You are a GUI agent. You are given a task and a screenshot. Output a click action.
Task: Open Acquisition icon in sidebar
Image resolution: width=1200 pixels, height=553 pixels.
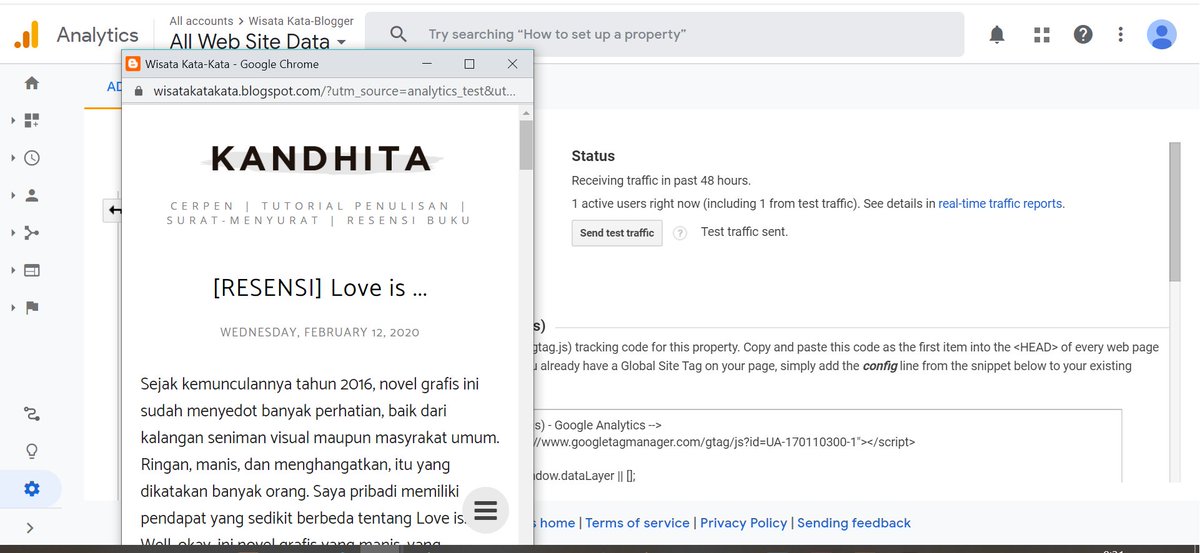click(x=32, y=233)
